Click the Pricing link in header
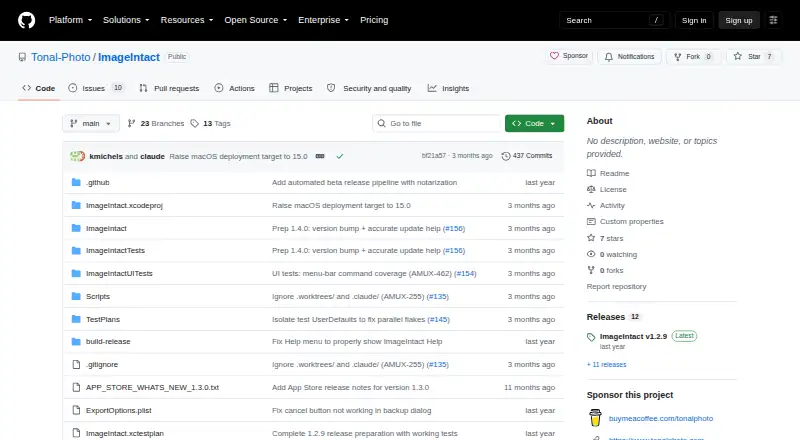This screenshot has width=800, height=440. click(x=374, y=20)
